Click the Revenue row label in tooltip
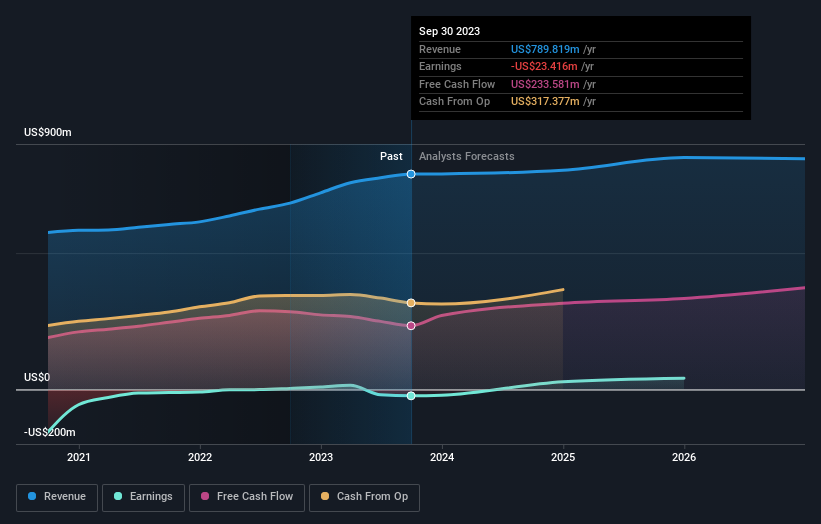Screen dimensions: 821x524 point(440,49)
